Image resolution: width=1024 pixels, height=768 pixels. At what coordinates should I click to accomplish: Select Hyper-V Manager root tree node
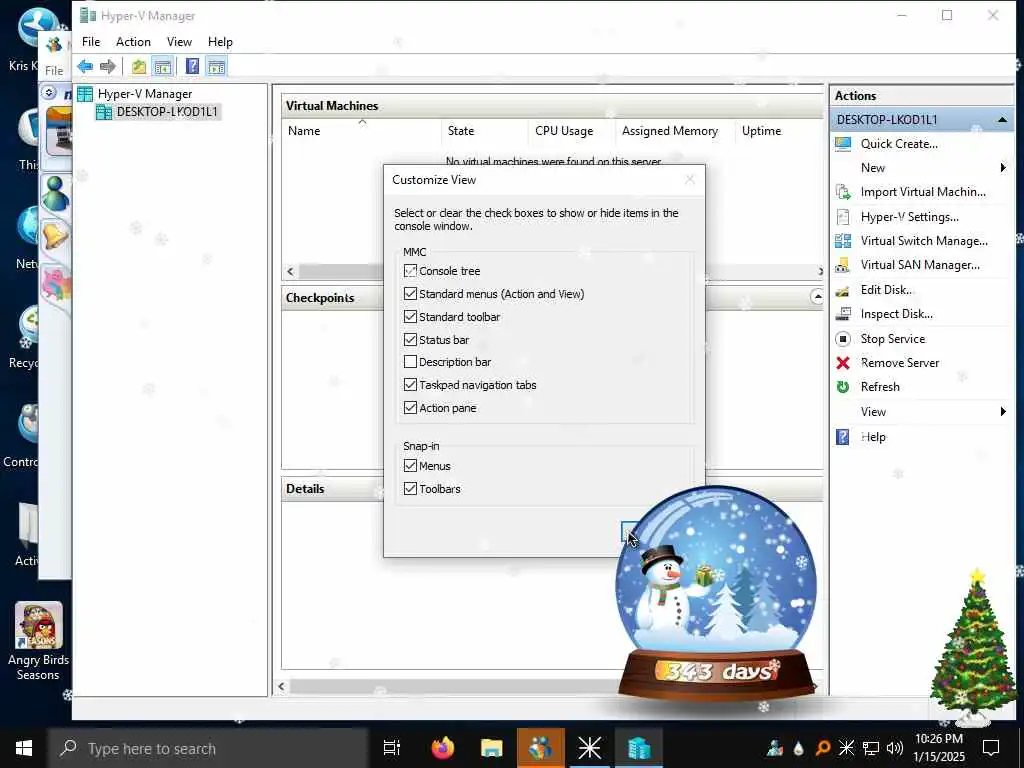point(144,94)
